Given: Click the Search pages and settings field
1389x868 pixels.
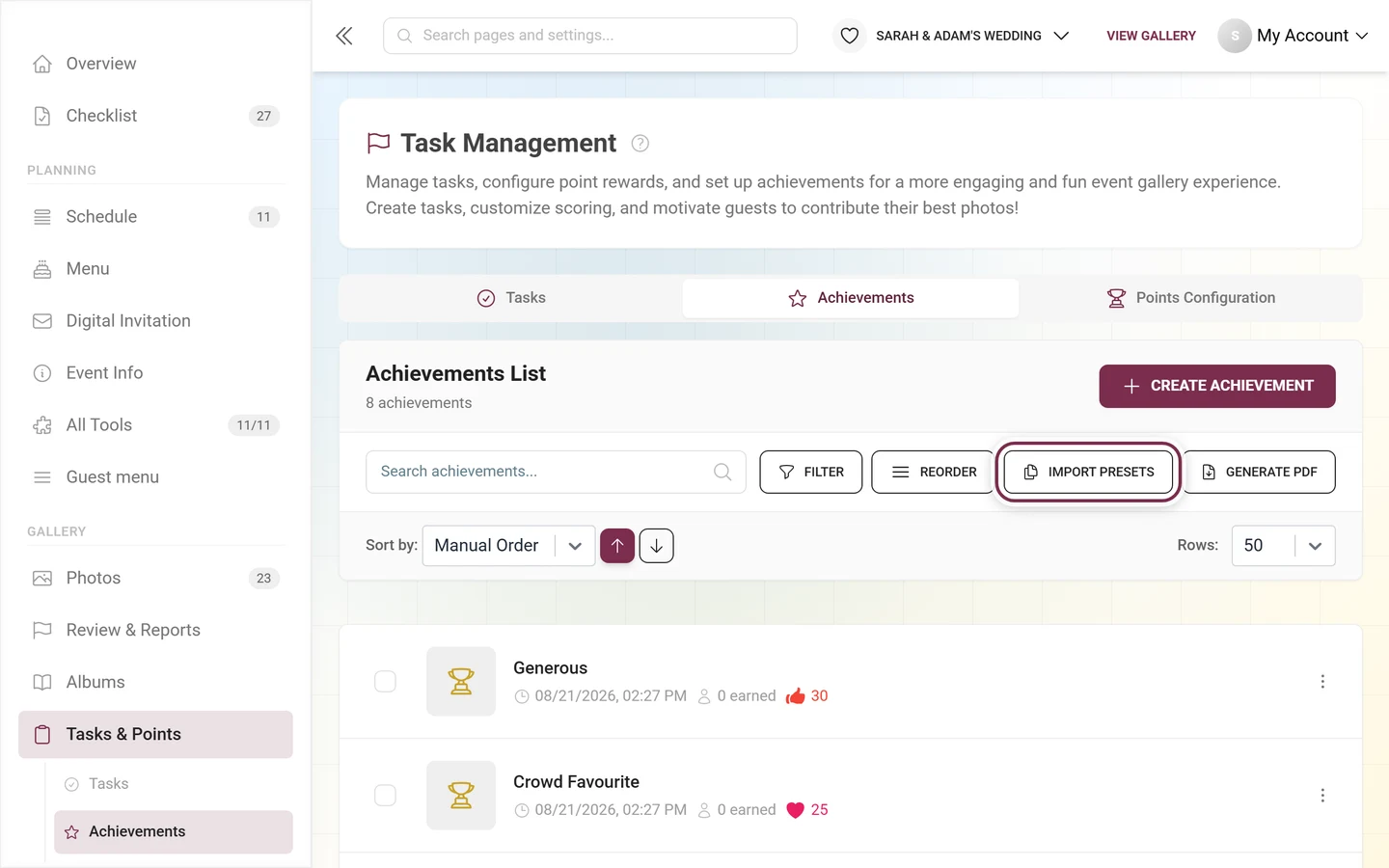Looking at the screenshot, I should pyautogui.click(x=590, y=36).
